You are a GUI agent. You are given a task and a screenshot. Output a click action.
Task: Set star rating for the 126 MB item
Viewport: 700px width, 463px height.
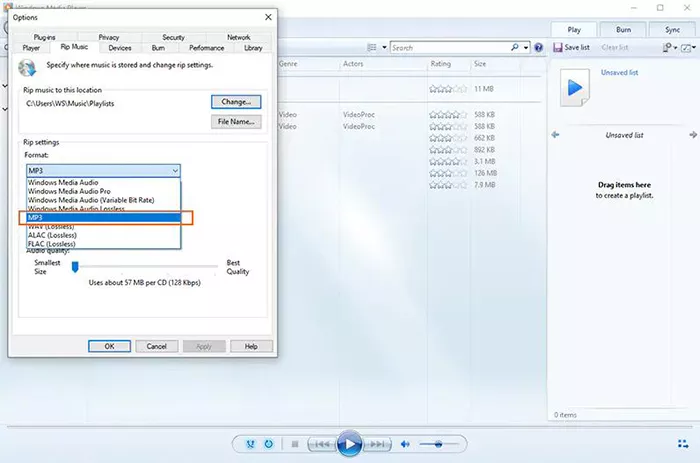tap(448, 173)
